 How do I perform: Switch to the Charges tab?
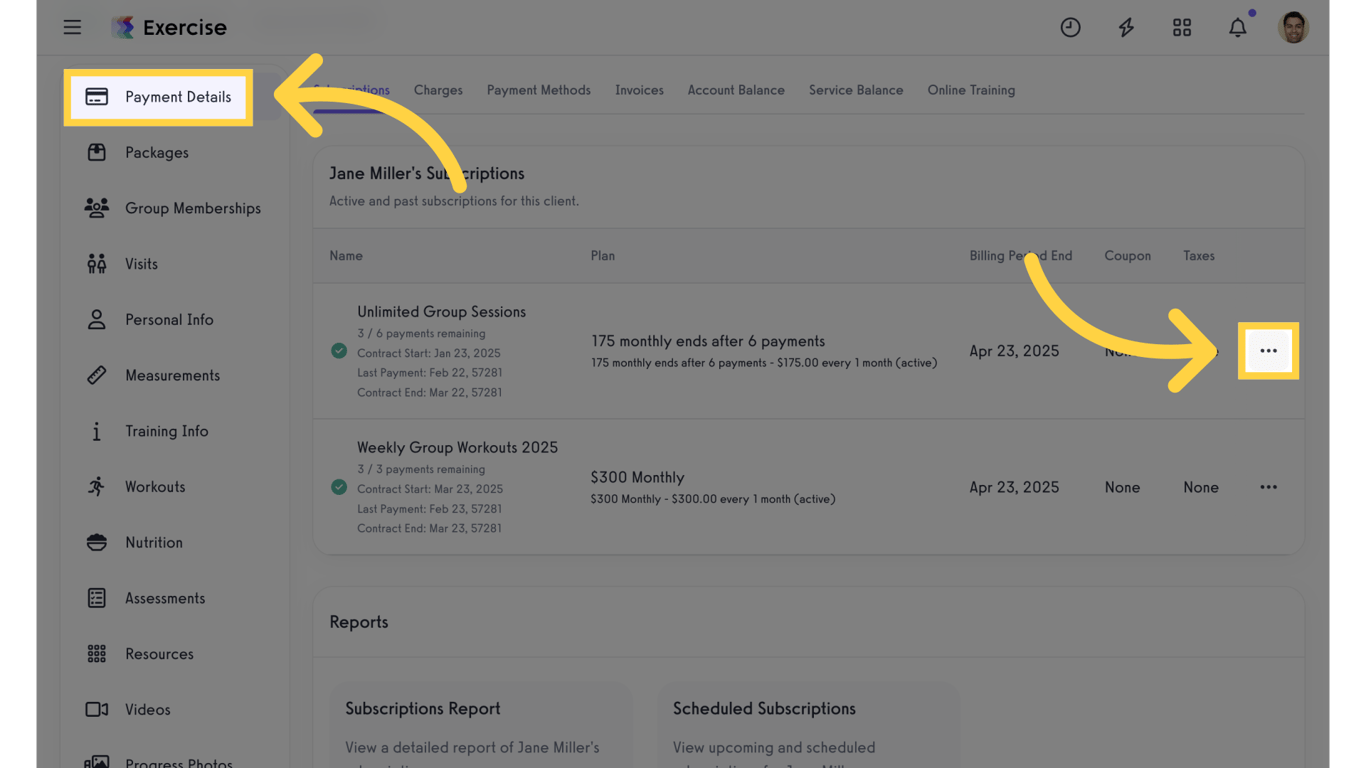click(x=438, y=90)
